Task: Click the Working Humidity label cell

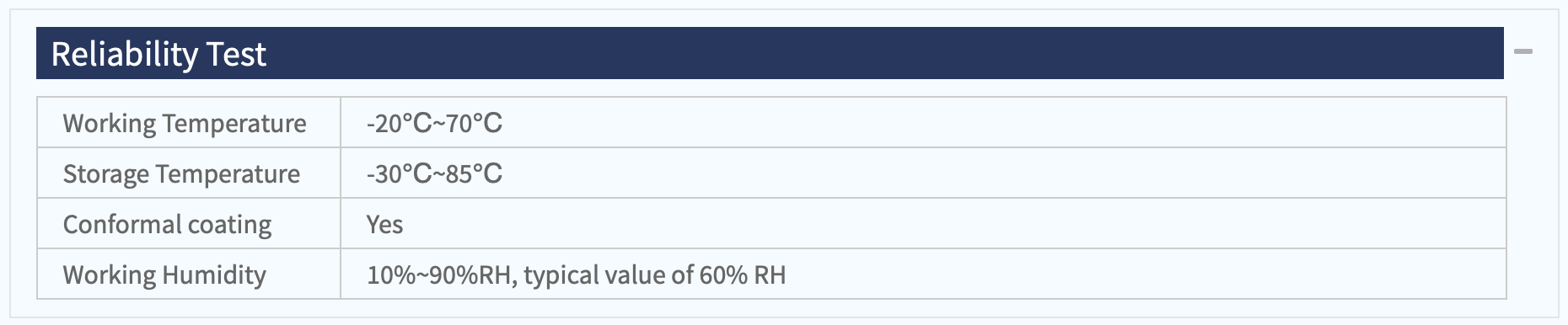Action: [x=189, y=274]
